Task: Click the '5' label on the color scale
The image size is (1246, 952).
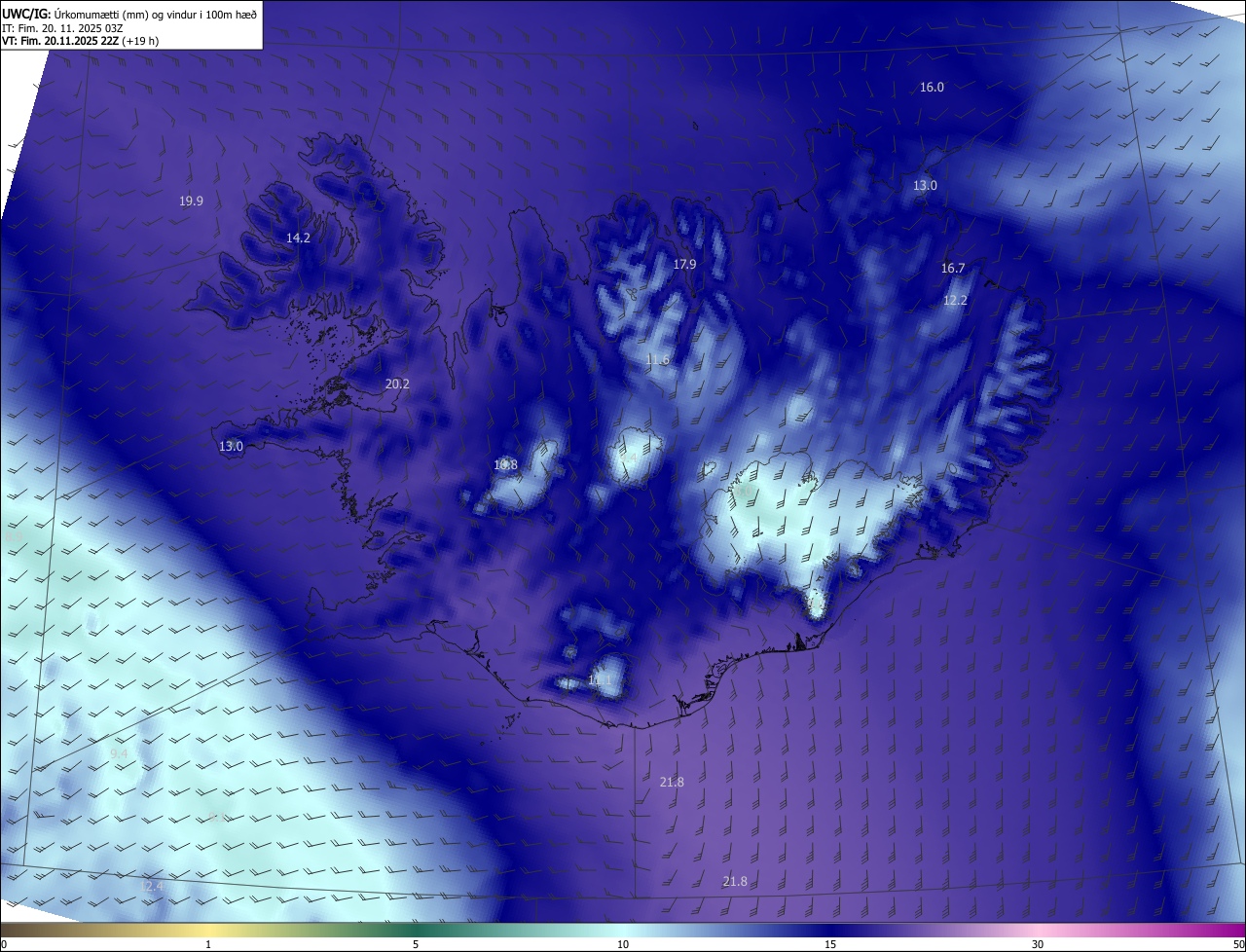Action: [x=416, y=944]
